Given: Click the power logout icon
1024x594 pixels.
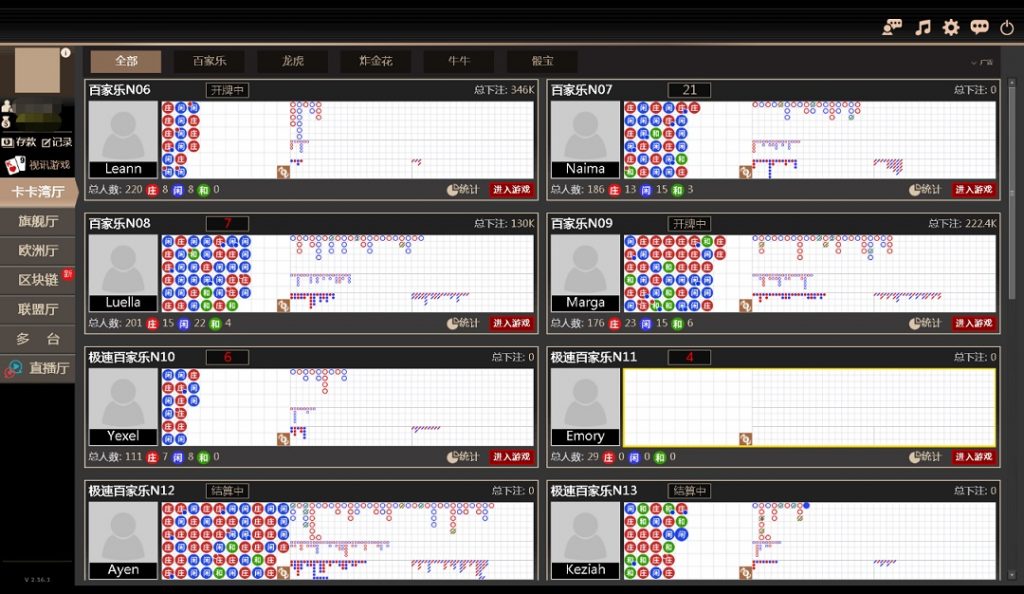Looking at the screenshot, I should point(1006,27).
